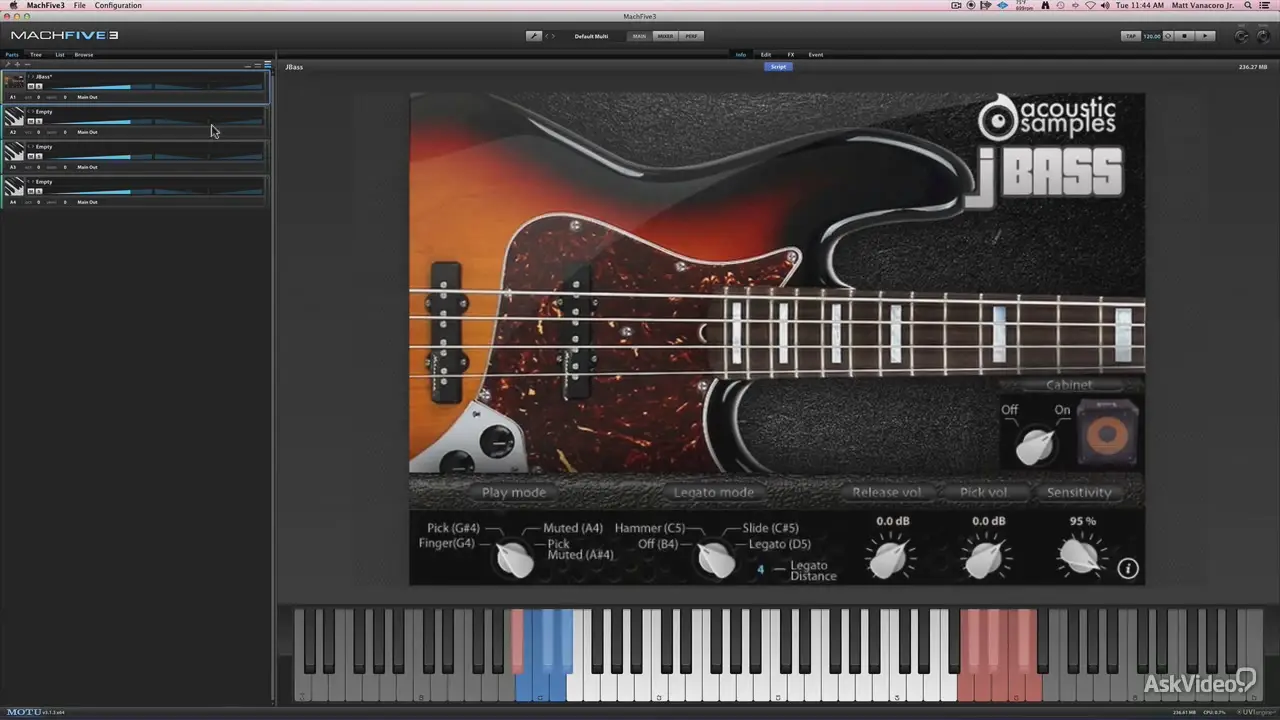Adjust the Release vol knob
Image resolution: width=1280 pixels, height=720 pixels.
pyautogui.click(x=889, y=558)
